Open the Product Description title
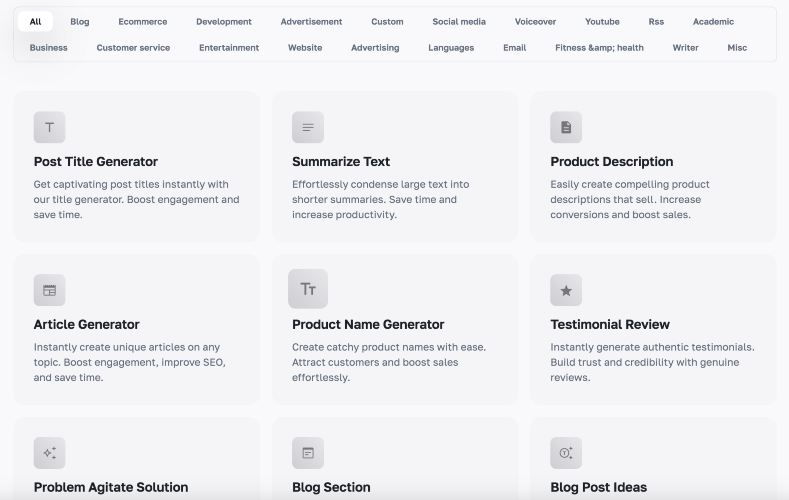The image size is (789, 500). (611, 161)
